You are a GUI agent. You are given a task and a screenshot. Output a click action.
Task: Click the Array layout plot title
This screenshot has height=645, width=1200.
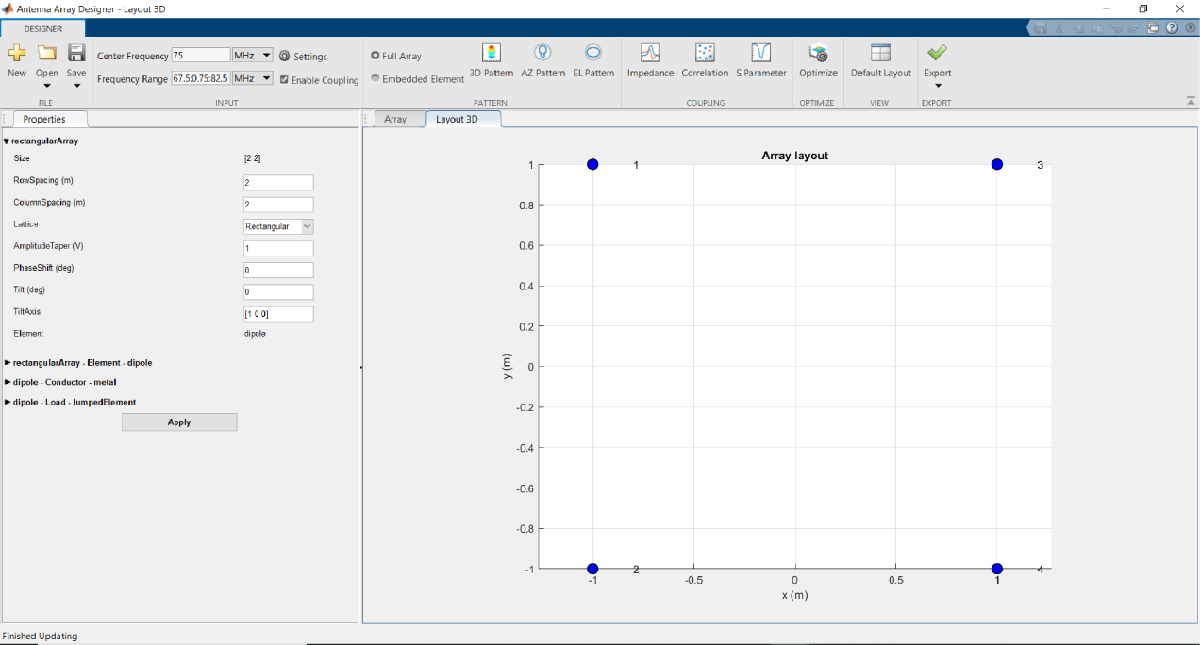[x=795, y=155]
